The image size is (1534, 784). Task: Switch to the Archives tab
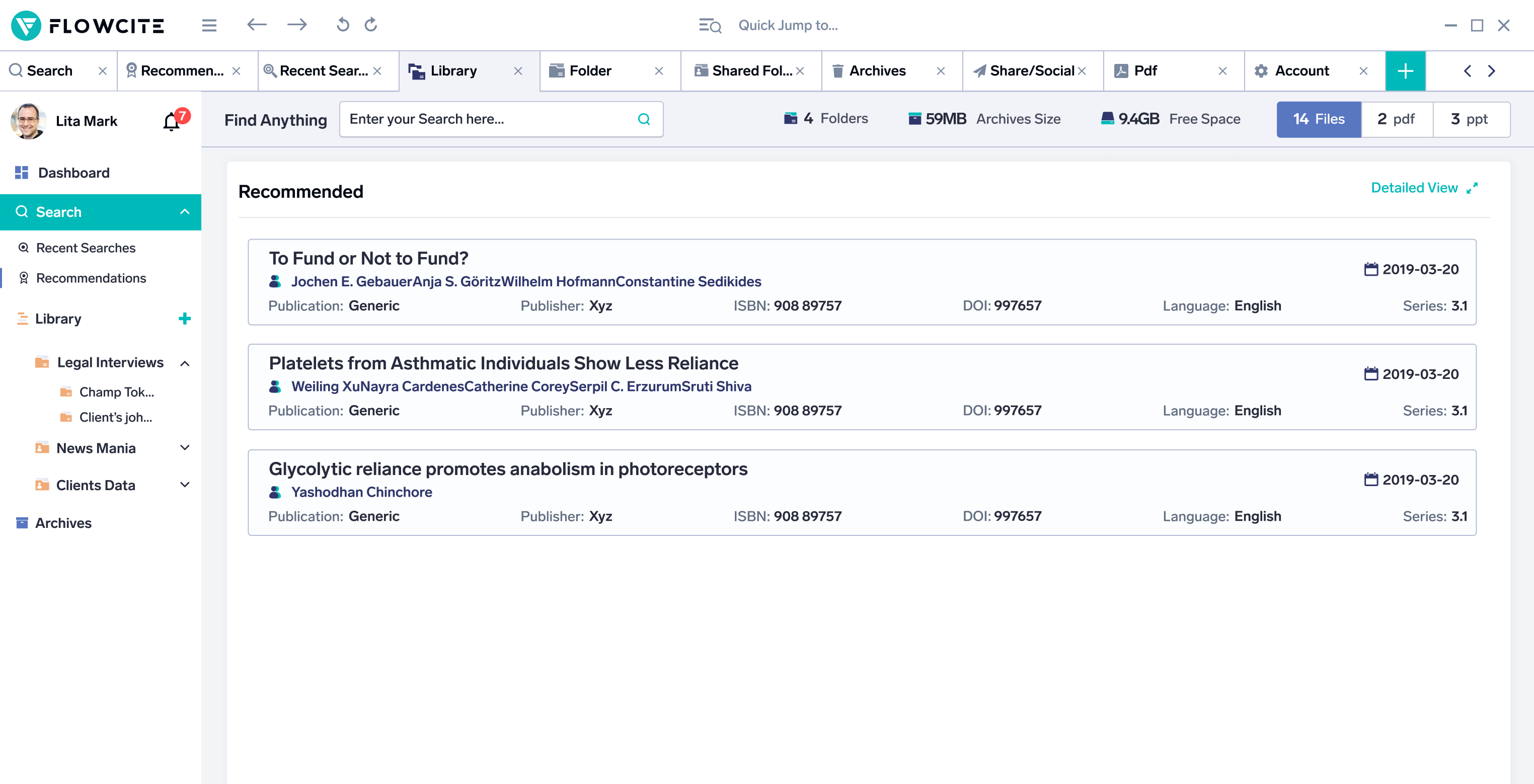(x=877, y=71)
